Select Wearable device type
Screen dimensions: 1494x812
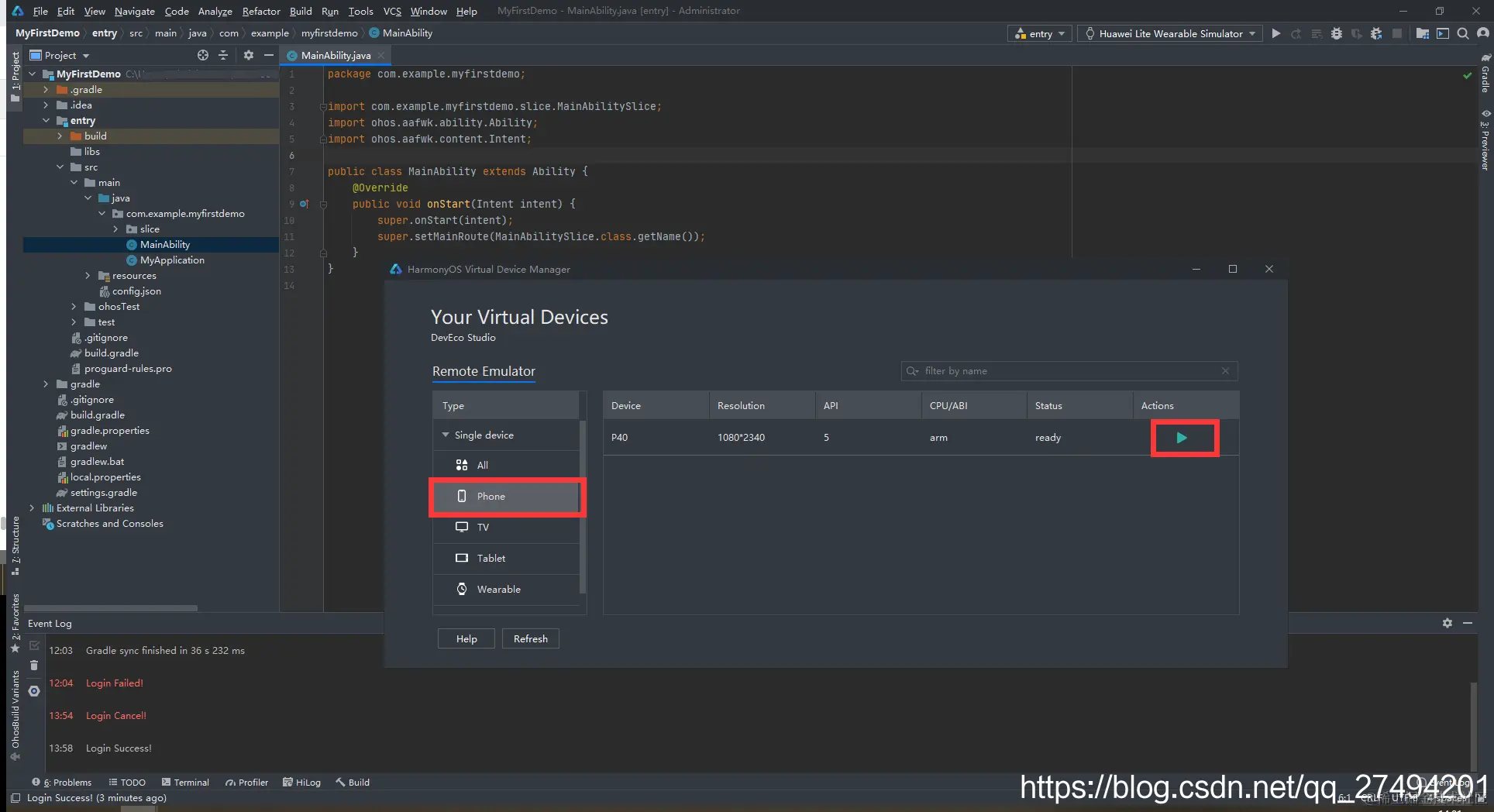point(506,589)
